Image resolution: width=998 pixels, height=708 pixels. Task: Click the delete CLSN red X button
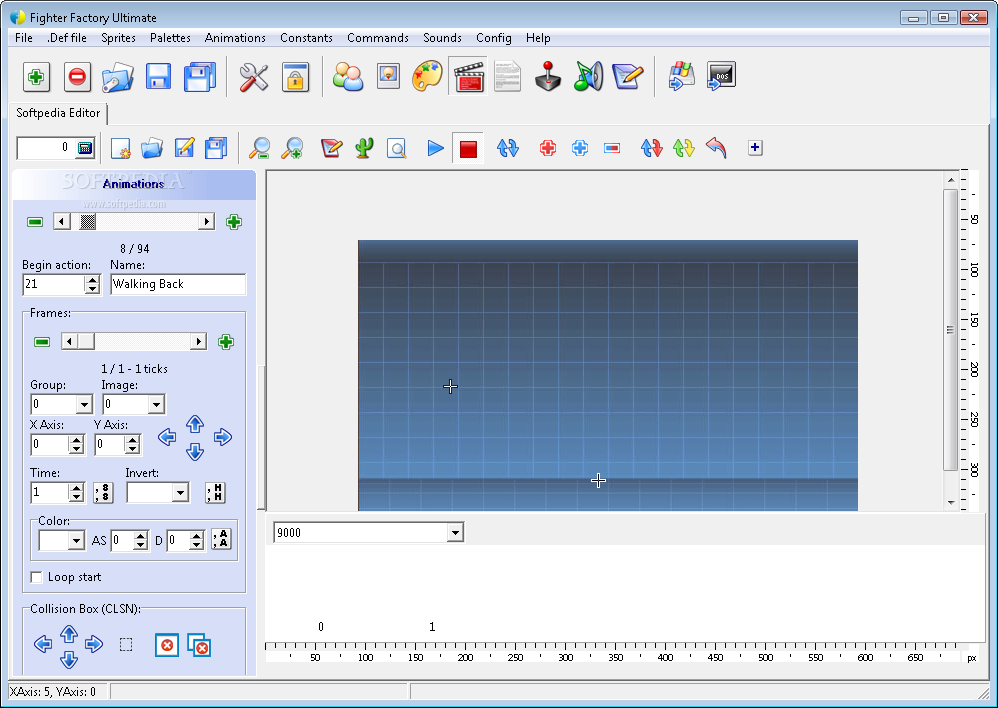pos(167,645)
